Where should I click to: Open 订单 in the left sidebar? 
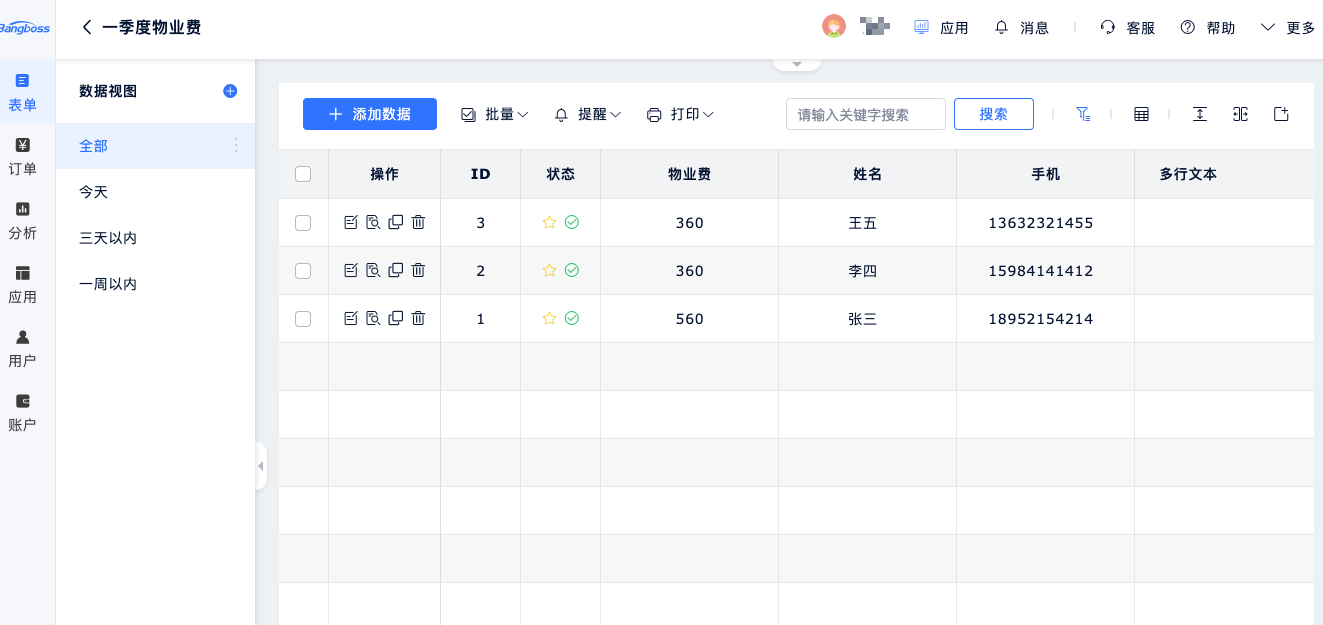point(22,157)
